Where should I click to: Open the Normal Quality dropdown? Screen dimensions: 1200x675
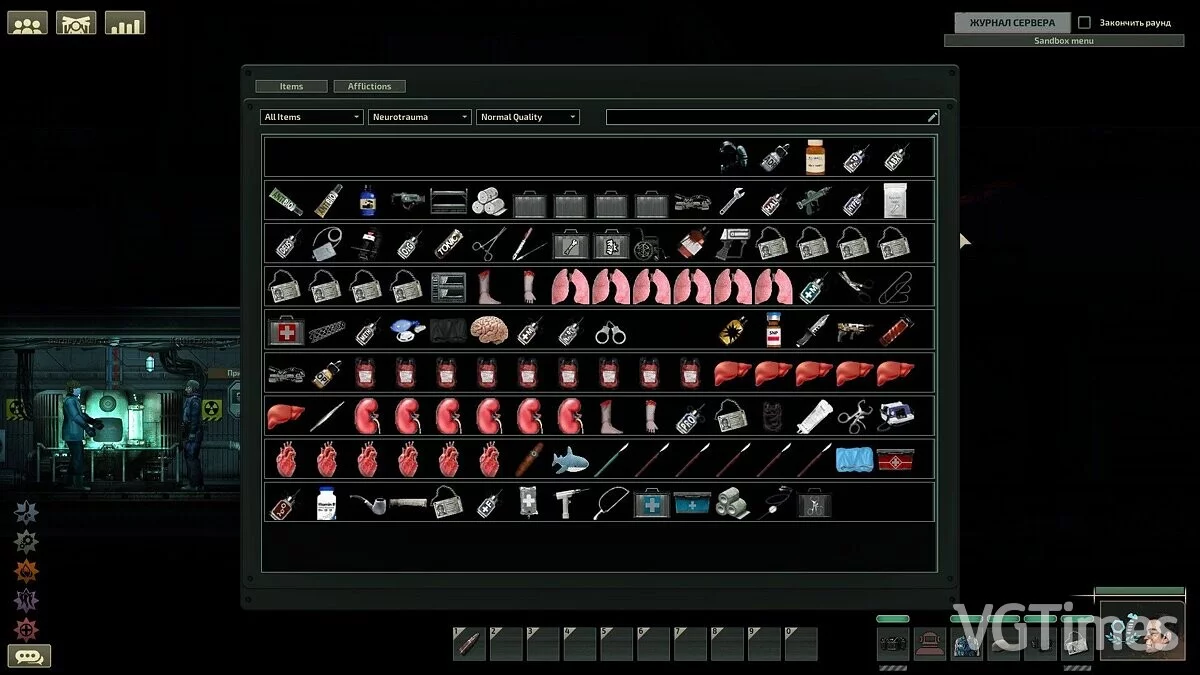tap(528, 117)
